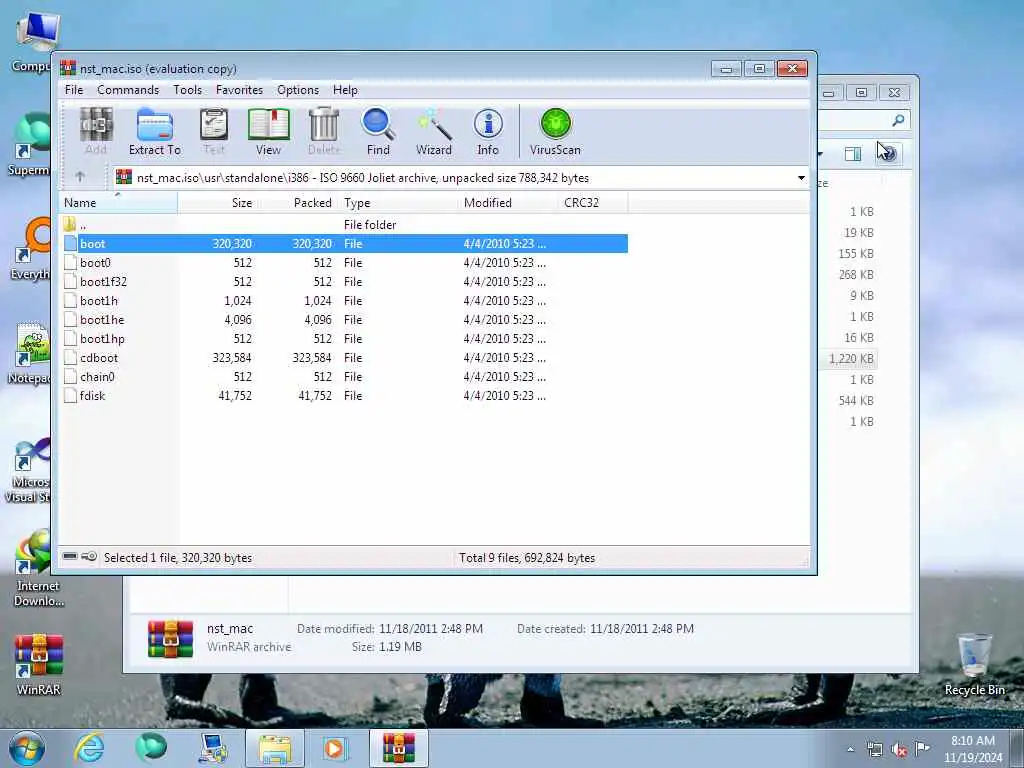The width and height of the screenshot is (1024, 768).
Task: Open Internet Explorer from taskbar
Action: coord(89,748)
